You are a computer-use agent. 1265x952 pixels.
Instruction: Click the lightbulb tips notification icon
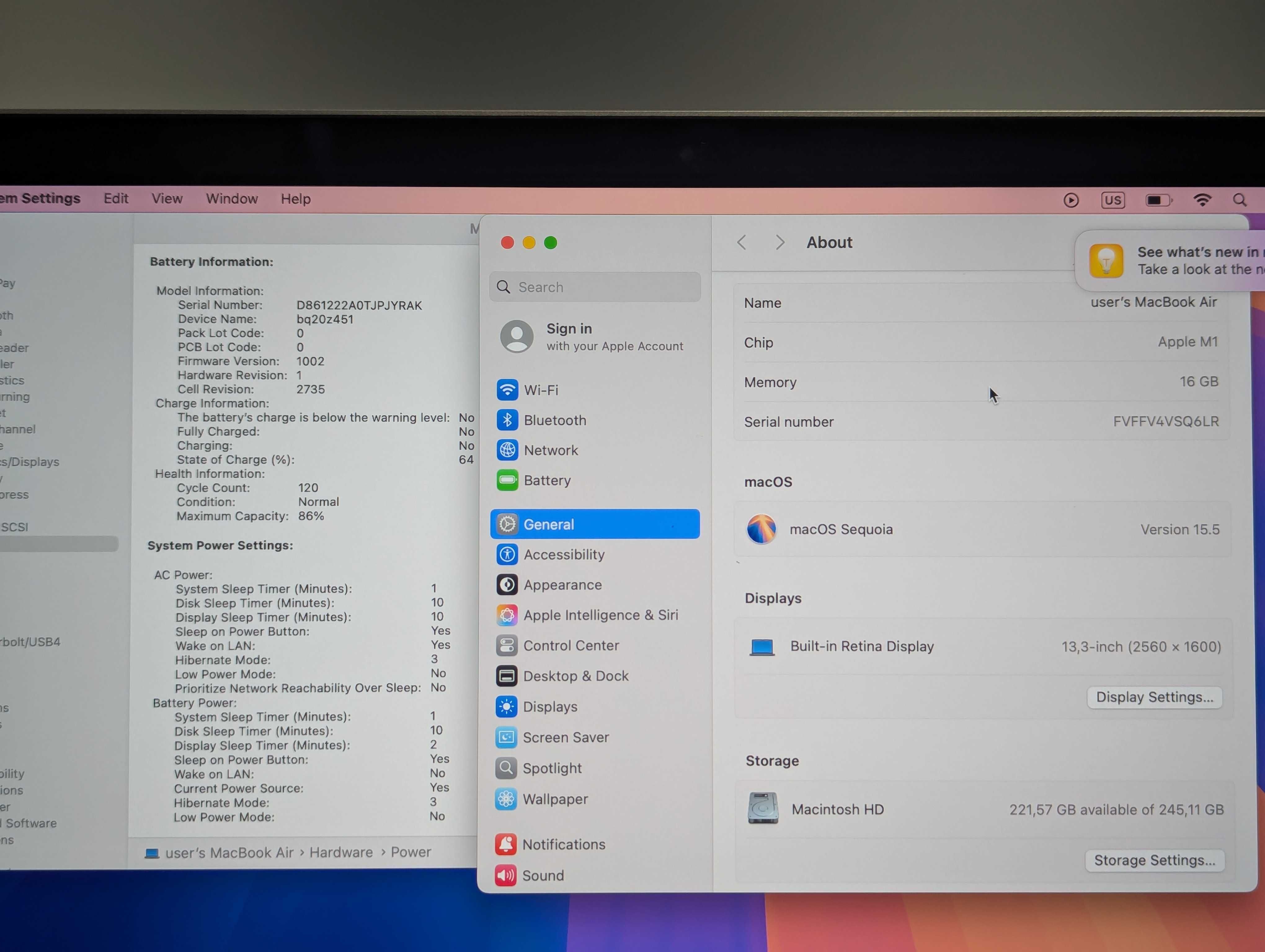point(1106,261)
